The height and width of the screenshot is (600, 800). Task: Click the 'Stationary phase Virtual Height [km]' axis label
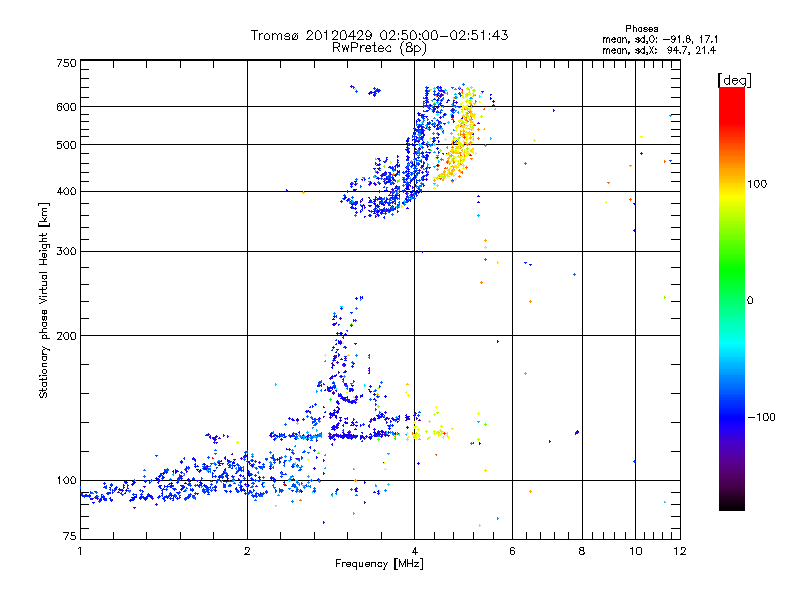tap(44, 300)
